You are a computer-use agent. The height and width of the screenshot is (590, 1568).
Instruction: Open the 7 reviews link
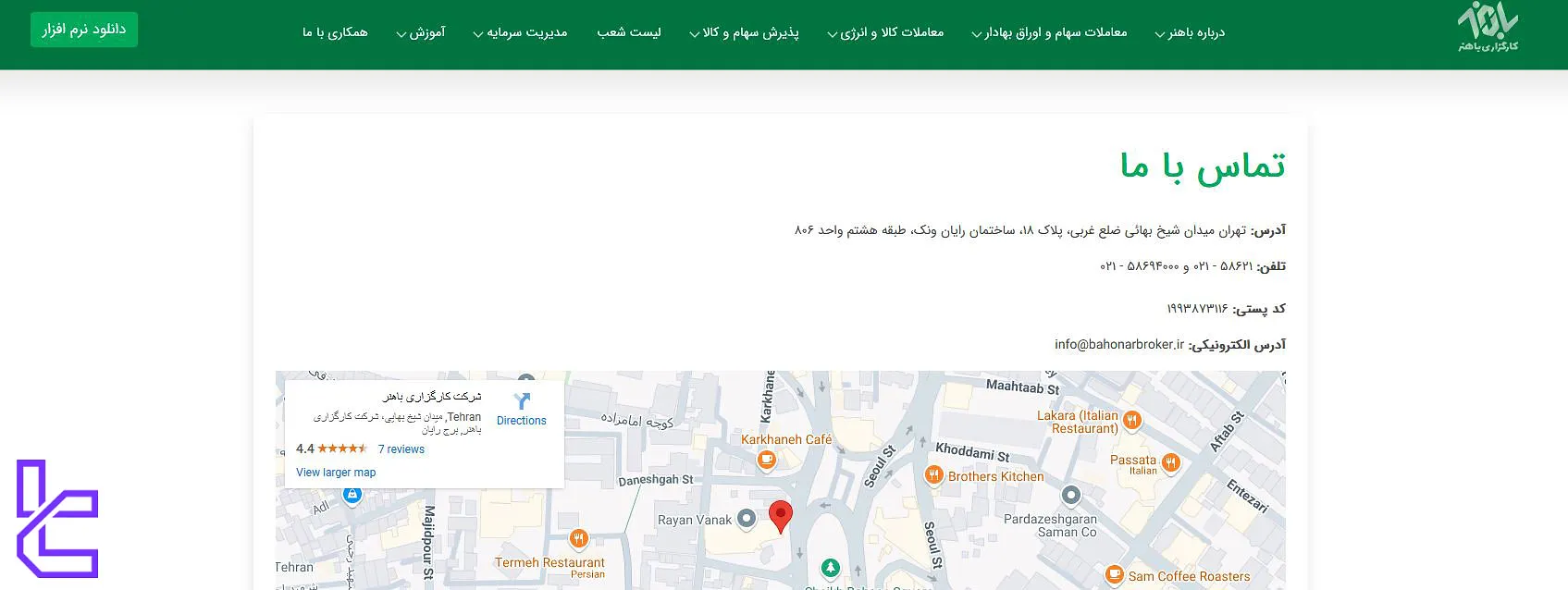pos(401,449)
